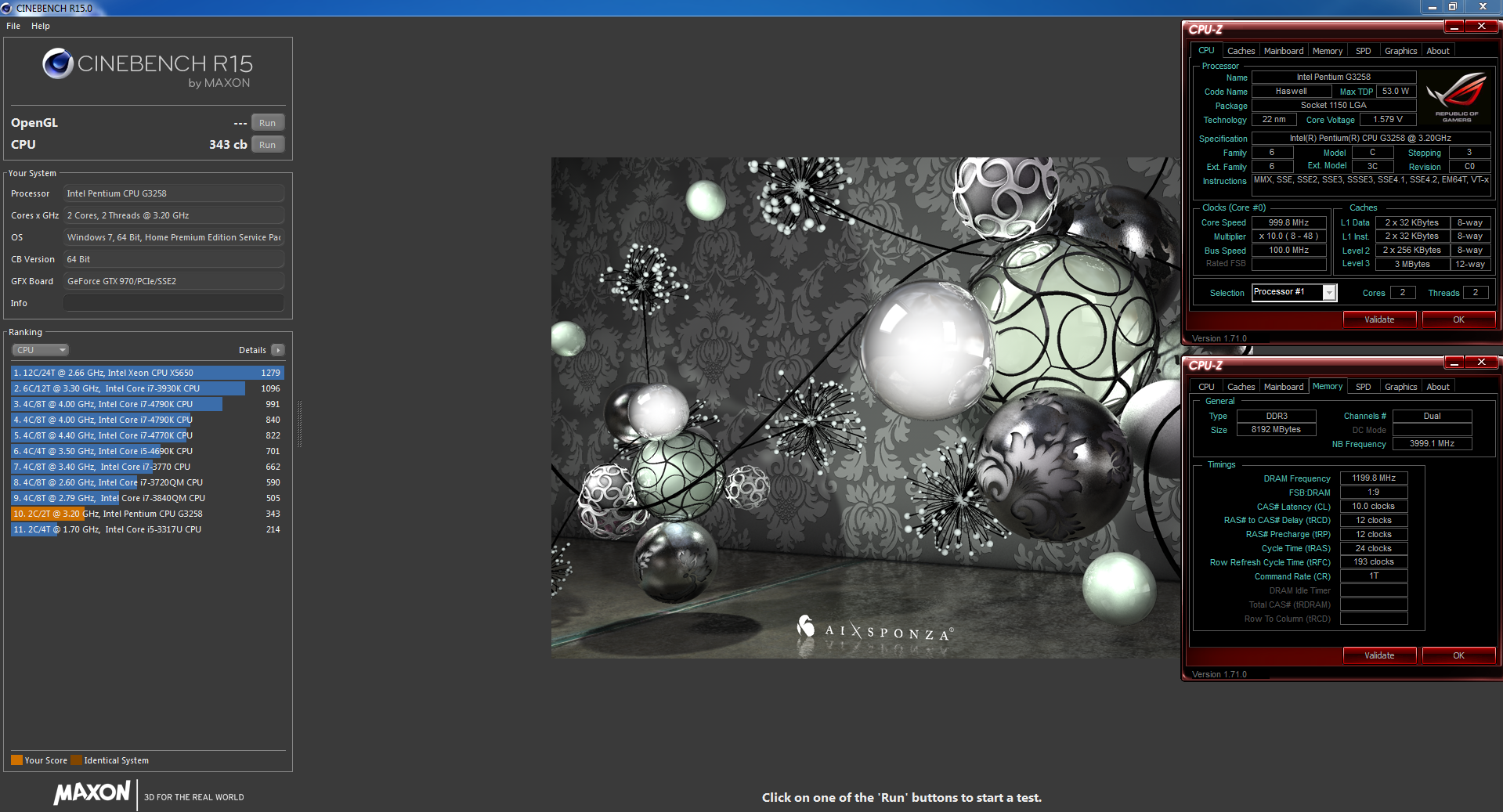Select ranking row Intel Xeon CPU X5650
The height and width of the screenshot is (812, 1503).
(x=147, y=373)
